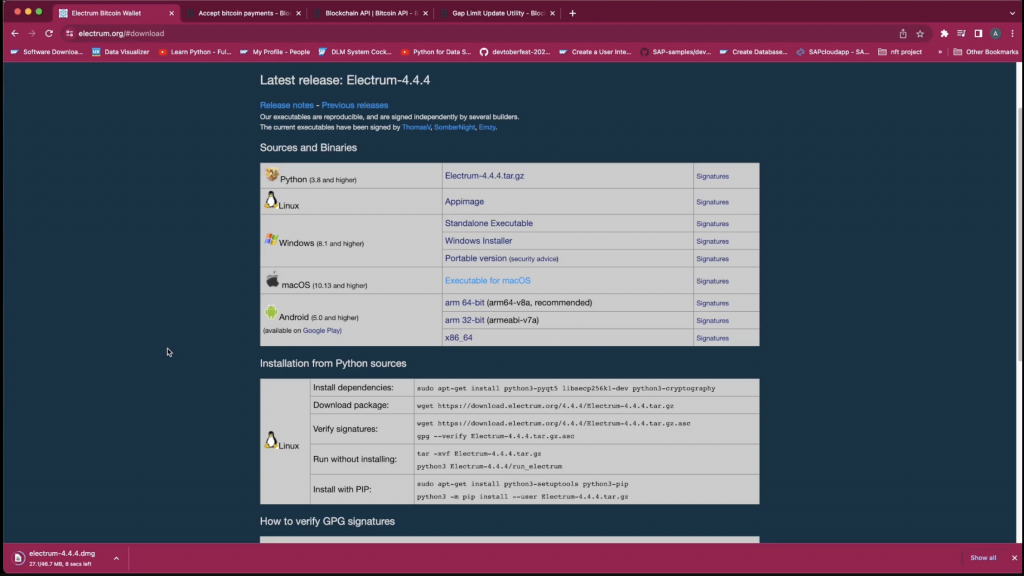Open the Python for Data S... bookmark

(x=436, y=52)
